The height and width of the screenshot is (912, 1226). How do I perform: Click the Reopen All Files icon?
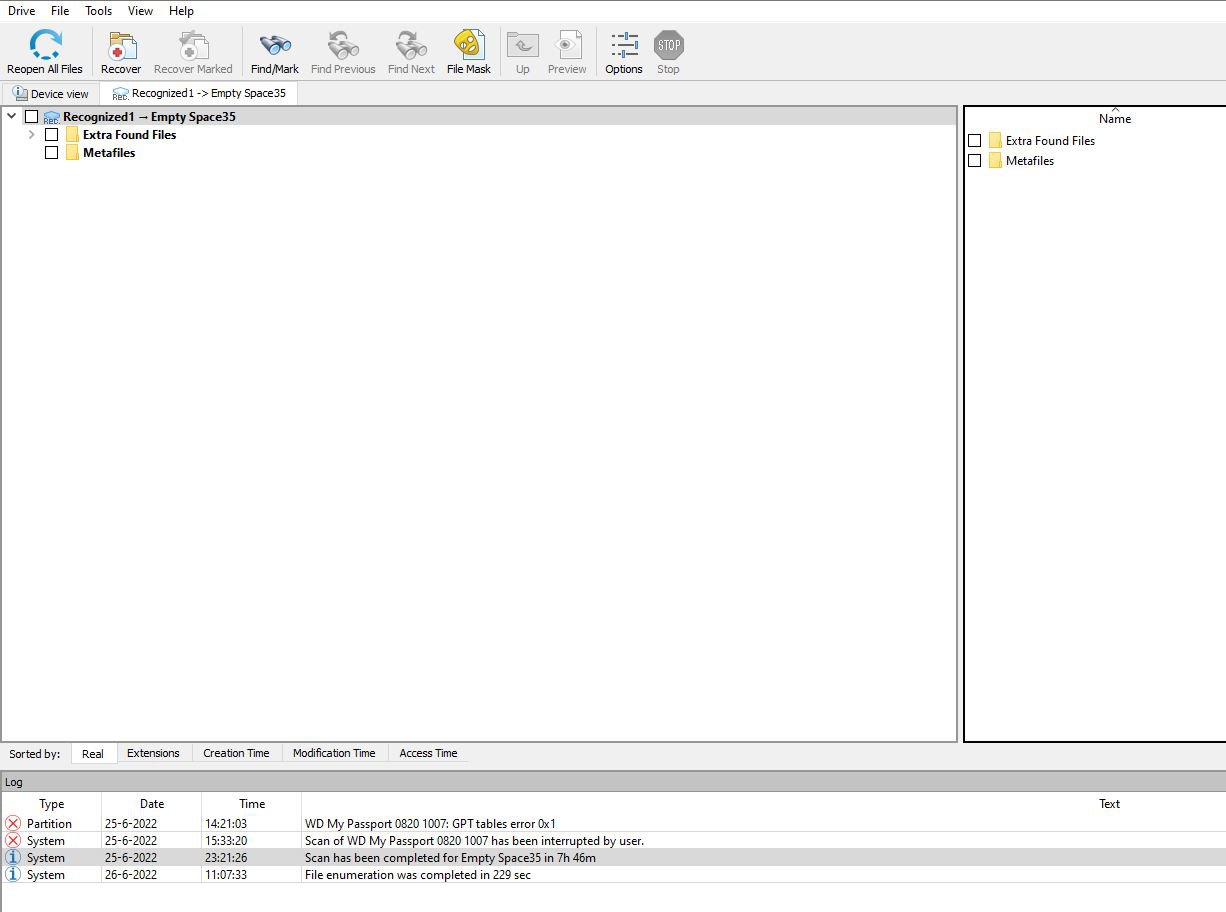(45, 45)
